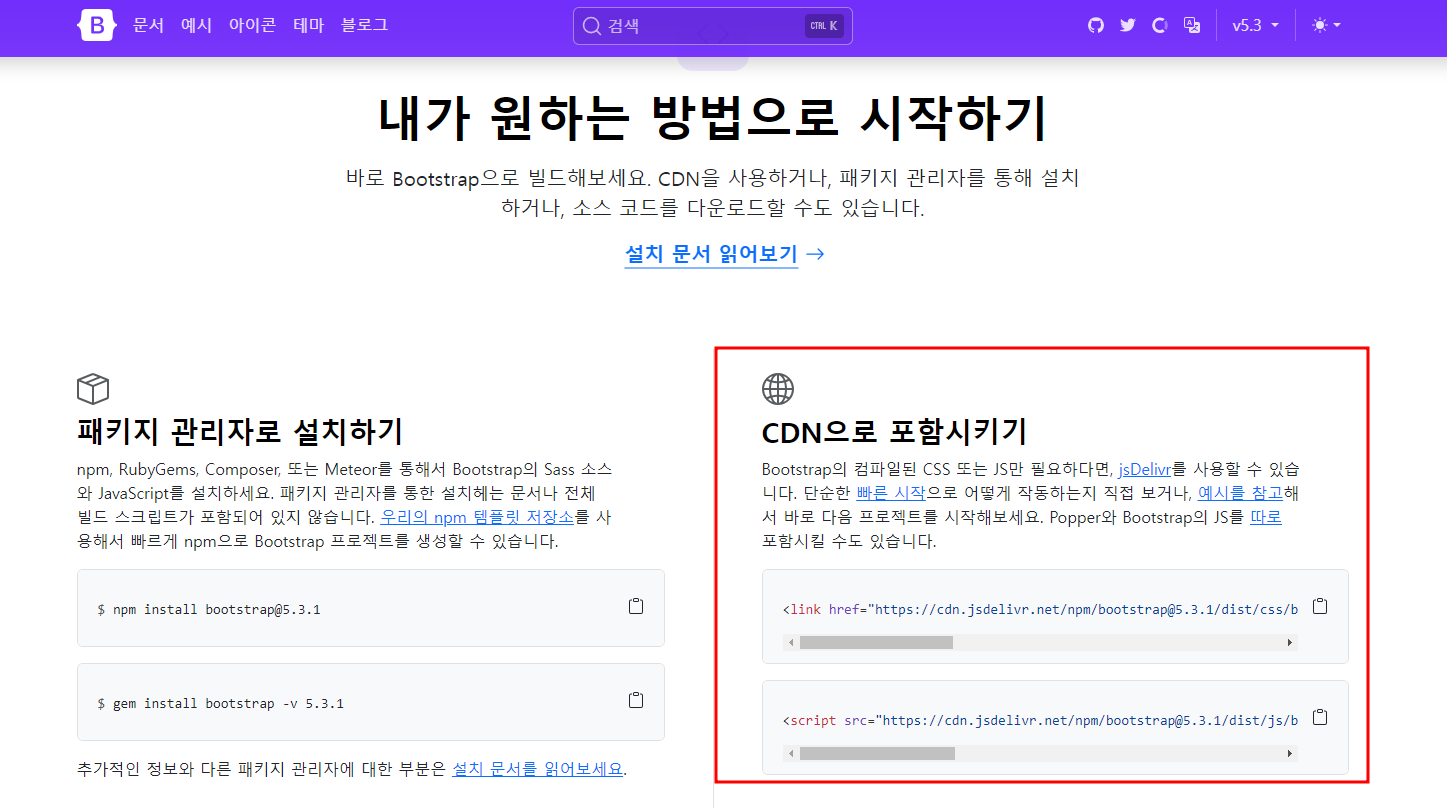Click link href snippet scrollbar thumb

[x=876, y=642]
